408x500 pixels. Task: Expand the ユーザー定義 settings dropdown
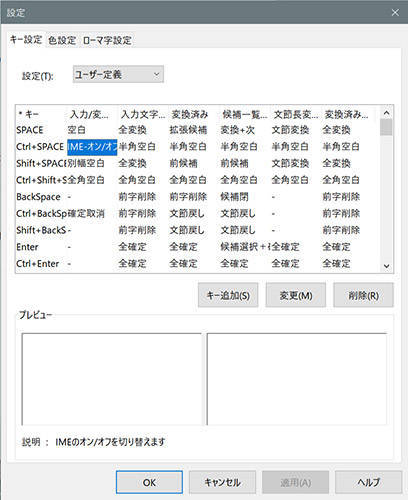(x=118, y=74)
